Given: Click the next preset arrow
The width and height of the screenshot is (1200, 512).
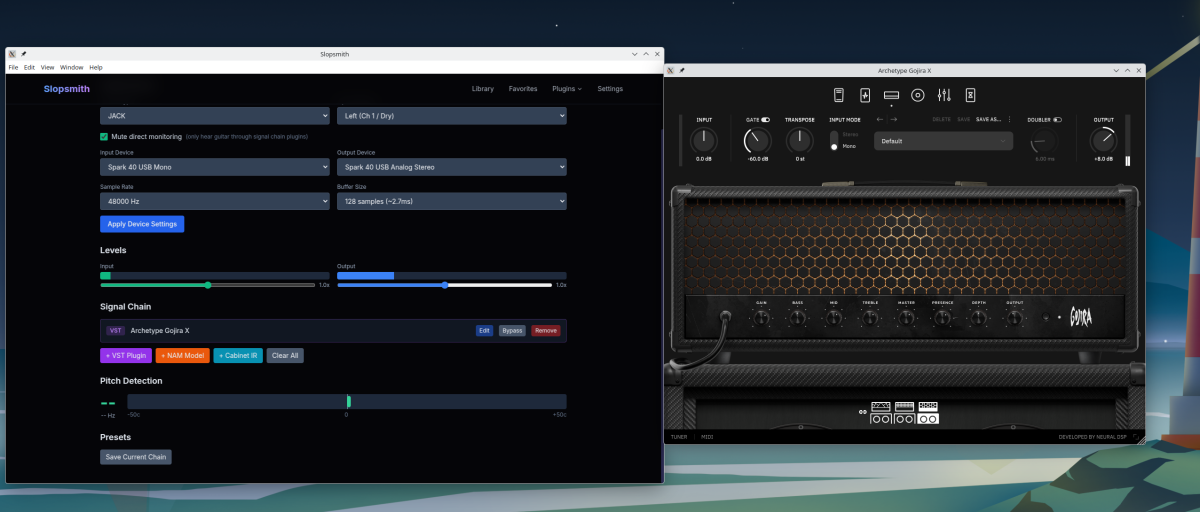Looking at the screenshot, I should [x=894, y=119].
